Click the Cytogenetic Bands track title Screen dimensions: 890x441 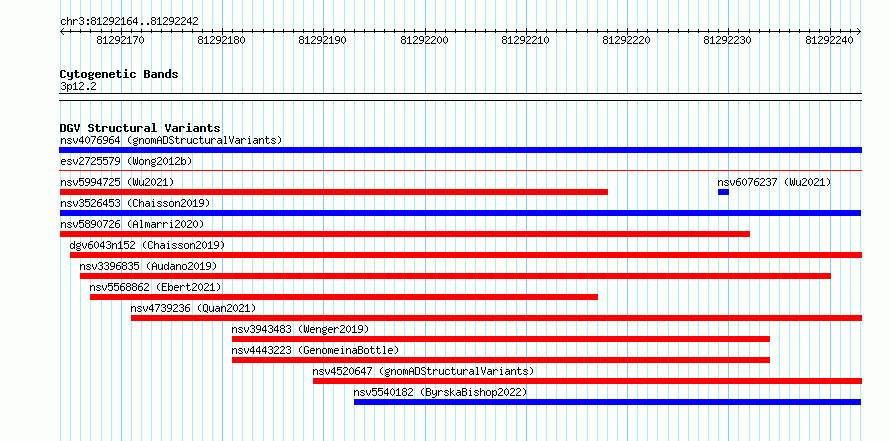point(119,74)
